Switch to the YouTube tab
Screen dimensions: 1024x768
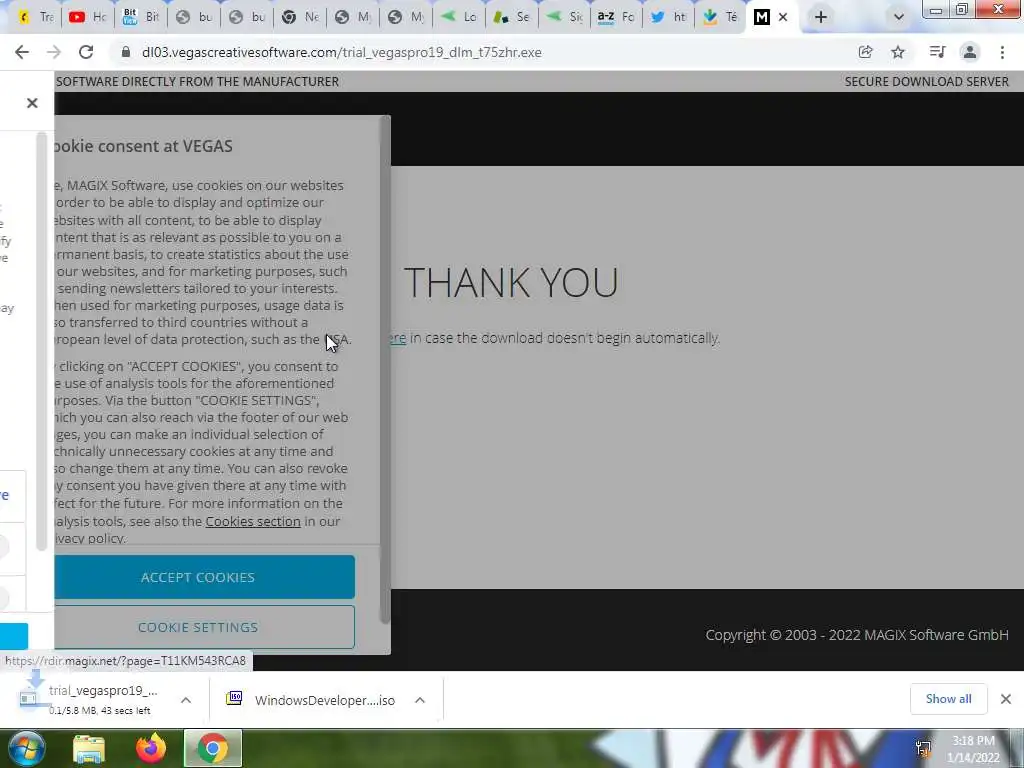pos(88,18)
